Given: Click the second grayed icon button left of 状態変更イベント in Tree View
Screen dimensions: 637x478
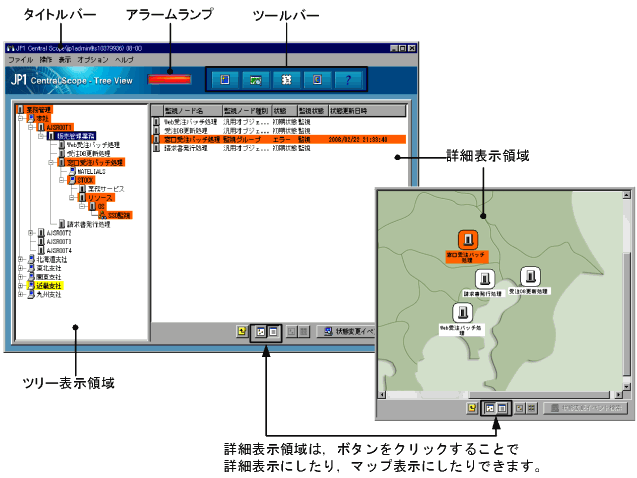Looking at the screenshot, I should click(x=303, y=332).
